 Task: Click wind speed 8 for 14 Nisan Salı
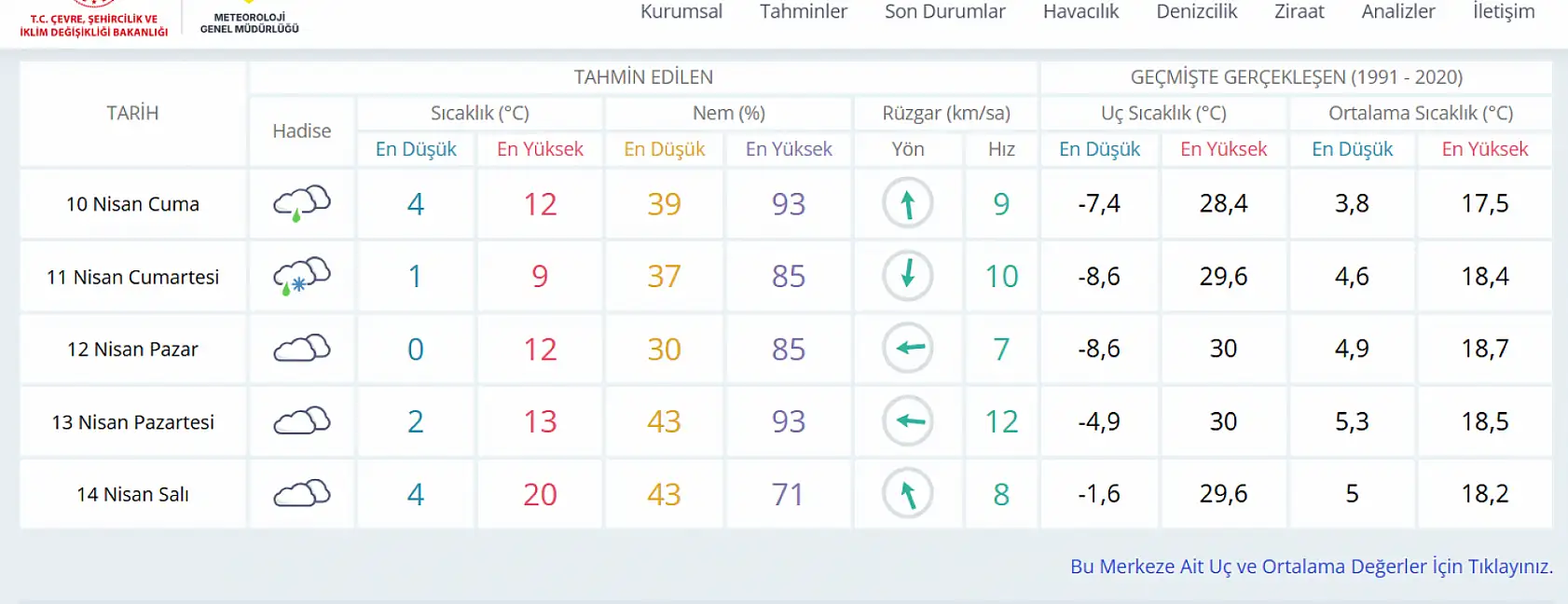tap(1002, 494)
